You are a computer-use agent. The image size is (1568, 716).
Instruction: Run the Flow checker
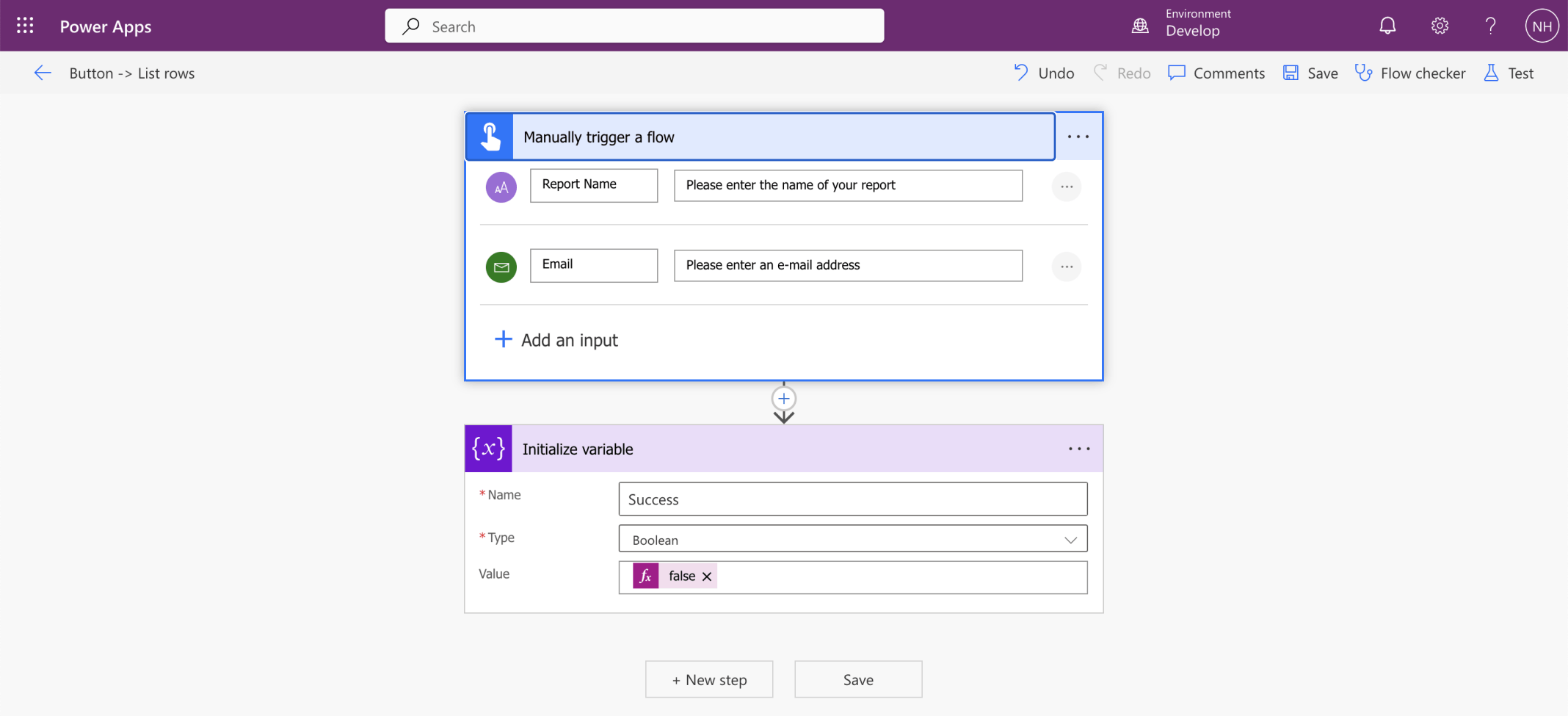point(1410,73)
